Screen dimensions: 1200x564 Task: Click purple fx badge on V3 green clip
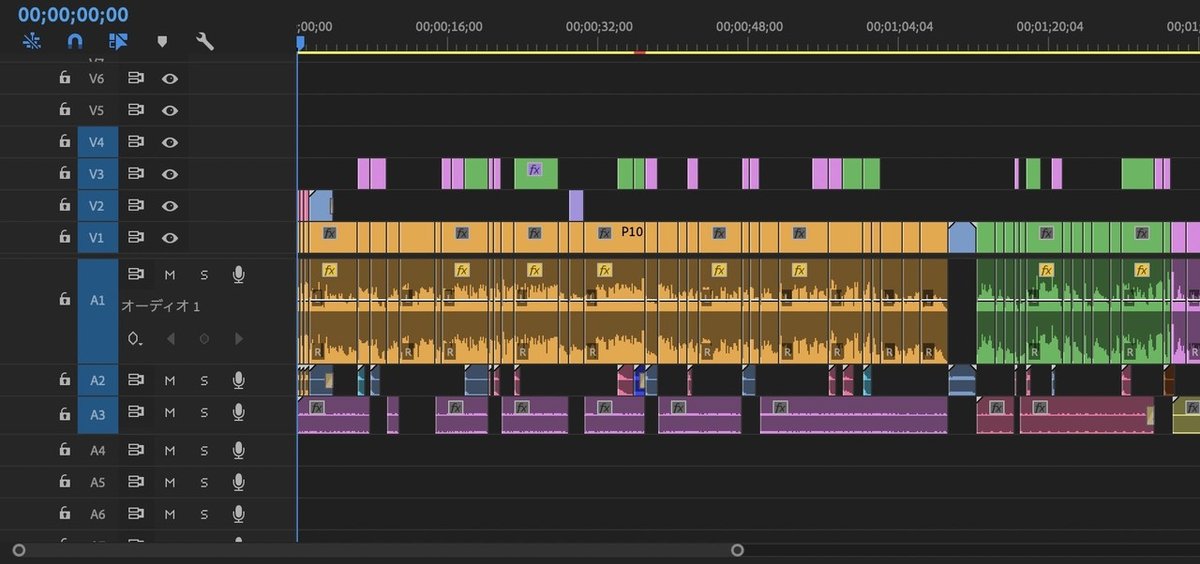(x=534, y=170)
